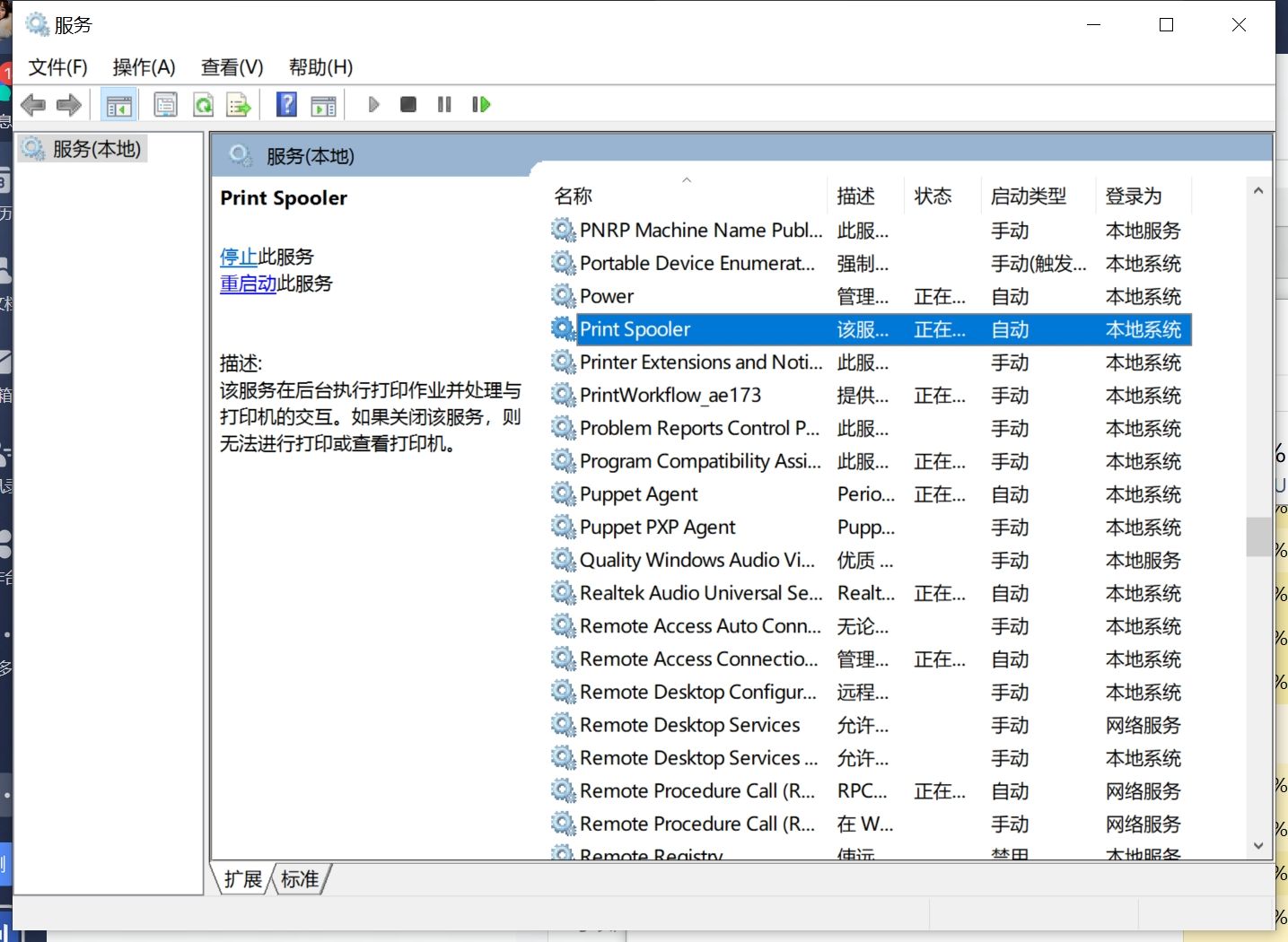Select the Print Spooler row

coord(871,329)
